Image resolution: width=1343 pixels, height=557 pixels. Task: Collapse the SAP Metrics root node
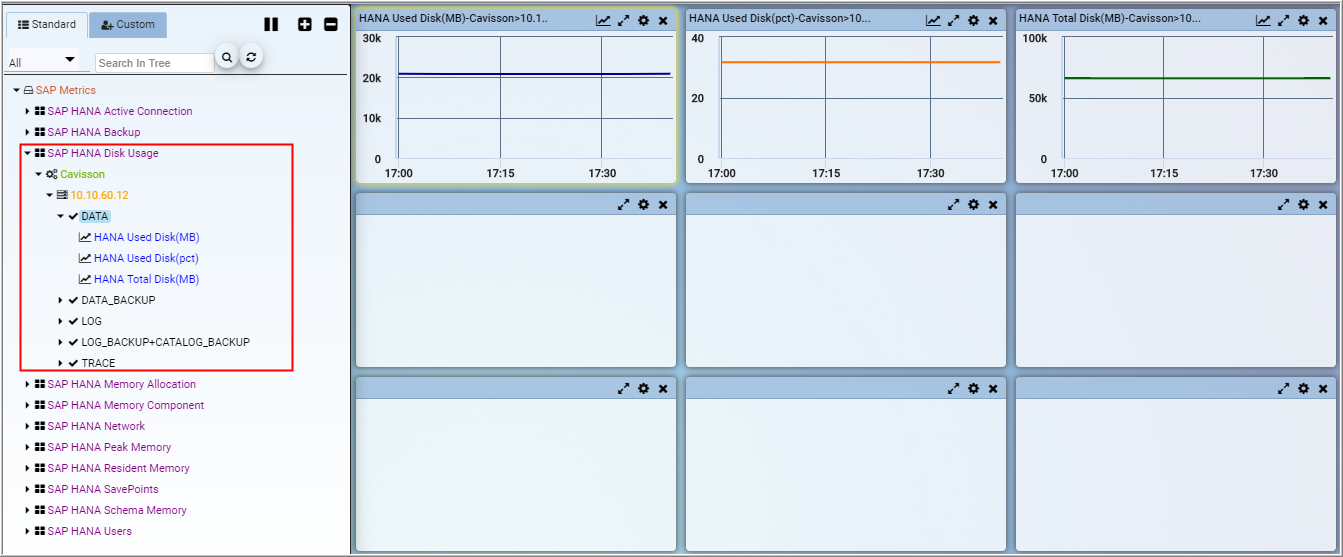[x=17, y=90]
